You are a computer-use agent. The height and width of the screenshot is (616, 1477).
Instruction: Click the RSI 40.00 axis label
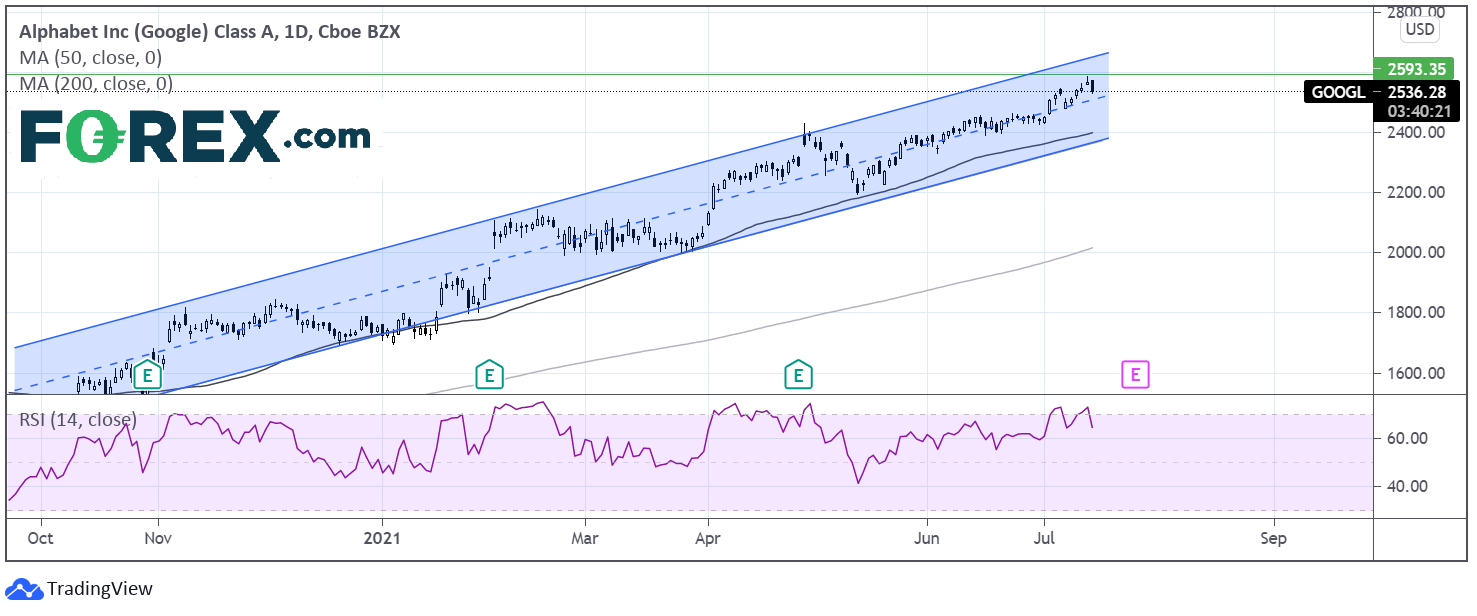[x=1406, y=486]
